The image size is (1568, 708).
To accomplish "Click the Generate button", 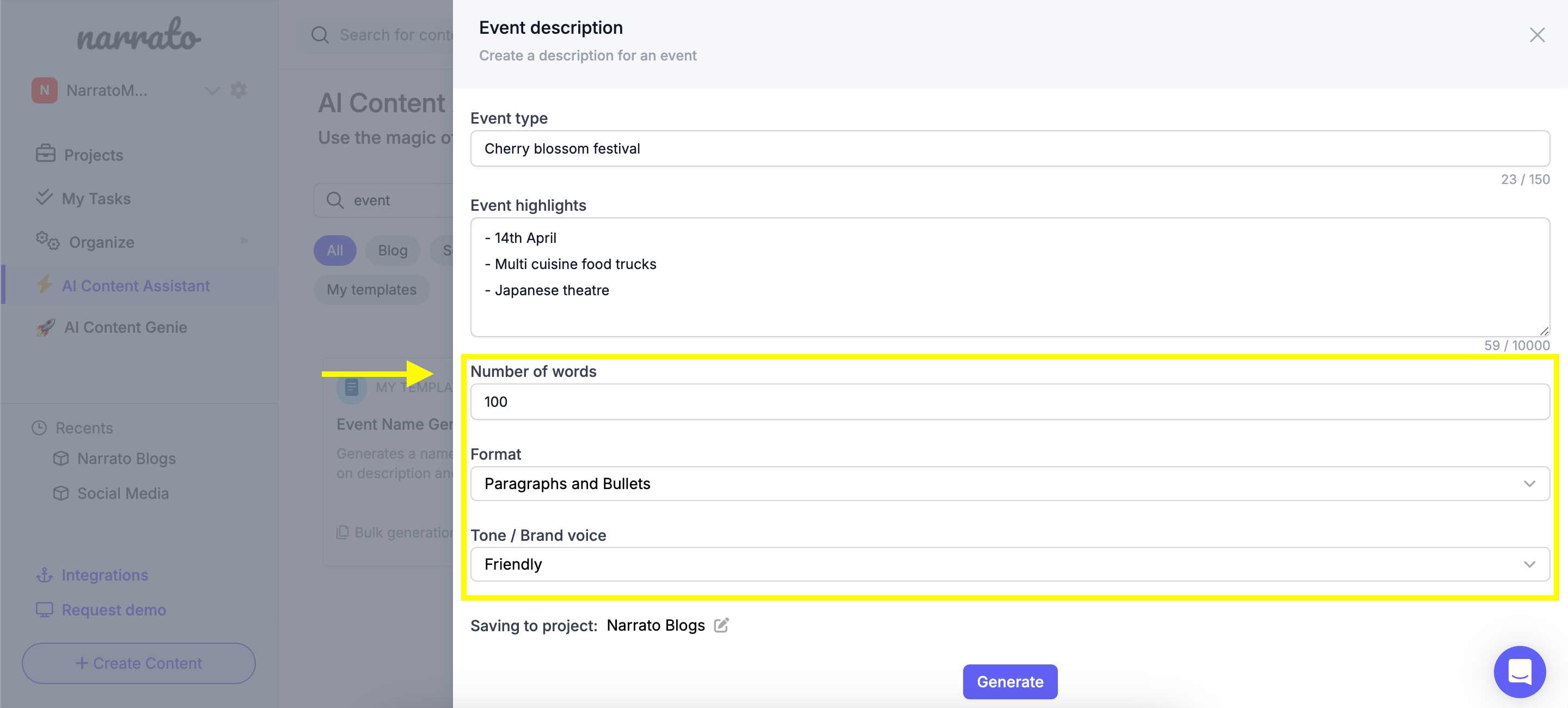I will coord(1010,681).
